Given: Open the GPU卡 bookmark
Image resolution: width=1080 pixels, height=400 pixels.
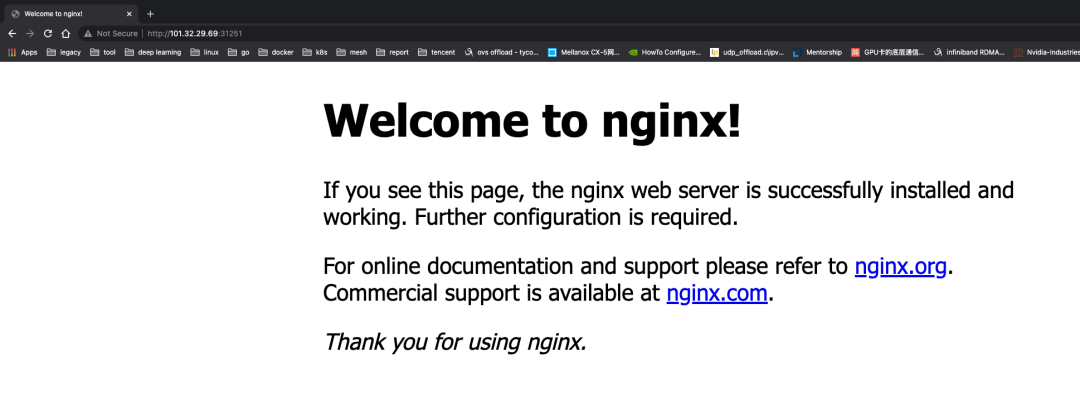Looking at the screenshot, I should pyautogui.click(x=888, y=52).
